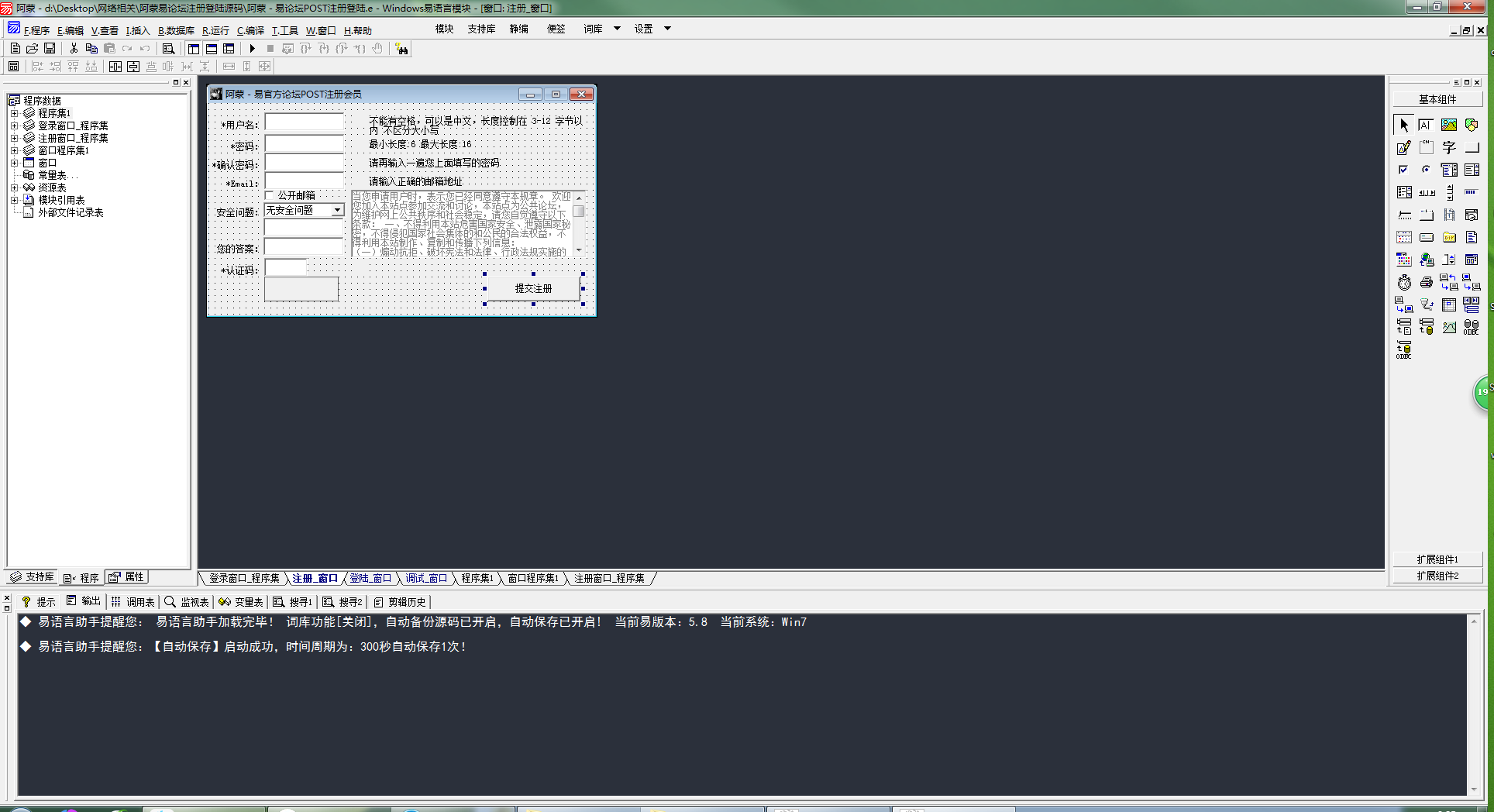The height and width of the screenshot is (812, 1494).
Task: Select the check box component tool
Action: coord(1403,170)
